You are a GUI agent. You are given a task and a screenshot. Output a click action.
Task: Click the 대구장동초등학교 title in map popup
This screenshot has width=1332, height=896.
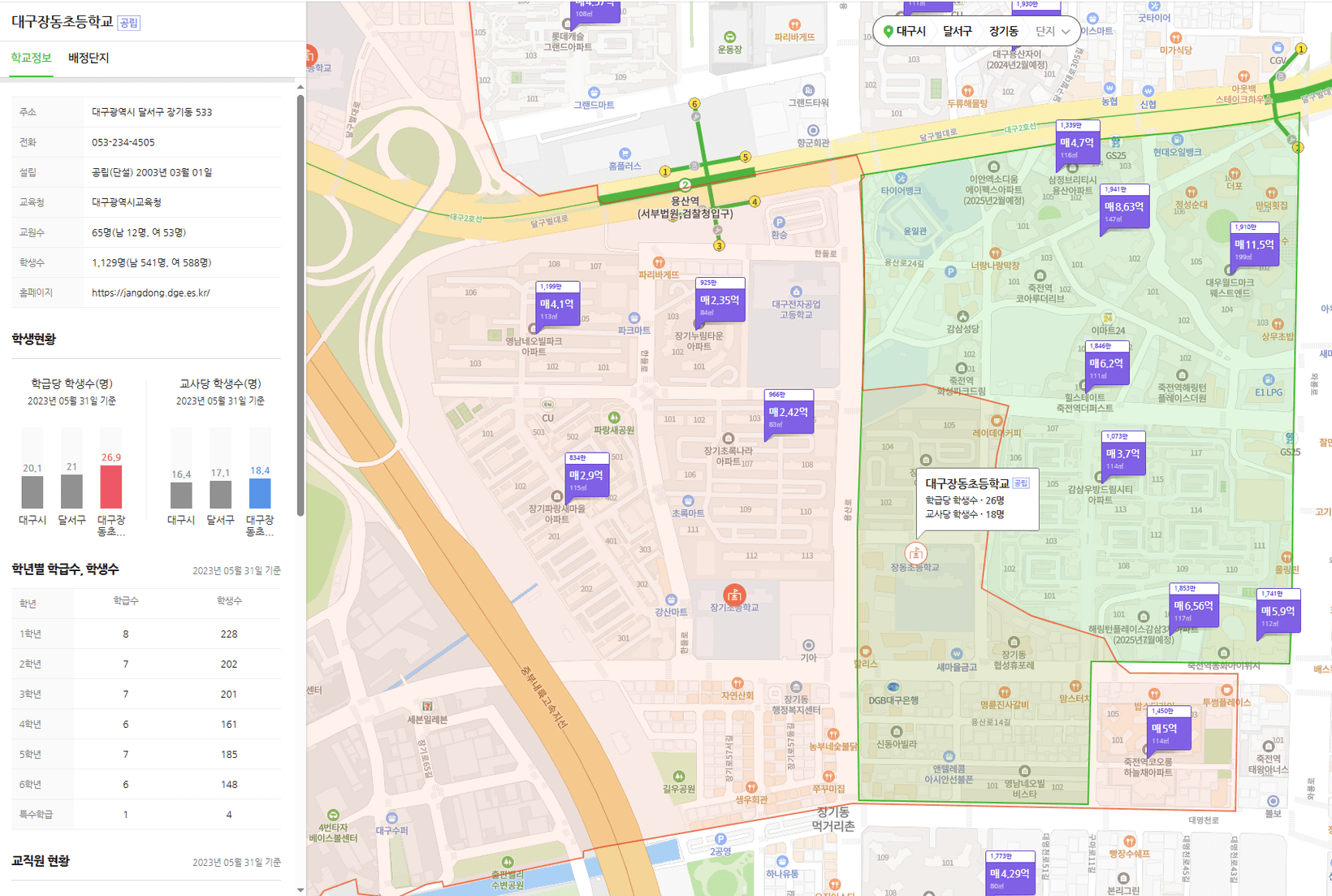pos(967,483)
